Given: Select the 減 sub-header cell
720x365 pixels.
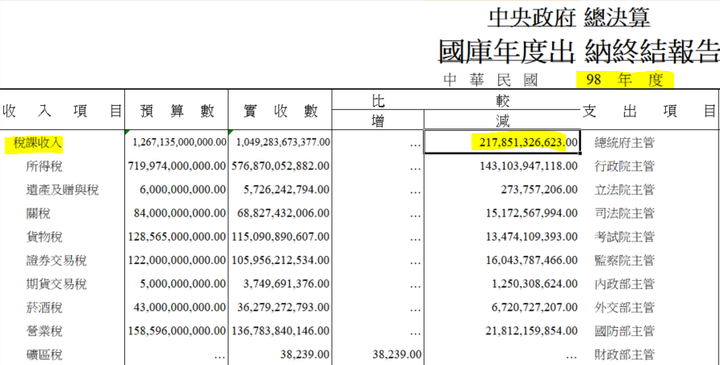Looking at the screenshot, I should (x=502, y=122).
